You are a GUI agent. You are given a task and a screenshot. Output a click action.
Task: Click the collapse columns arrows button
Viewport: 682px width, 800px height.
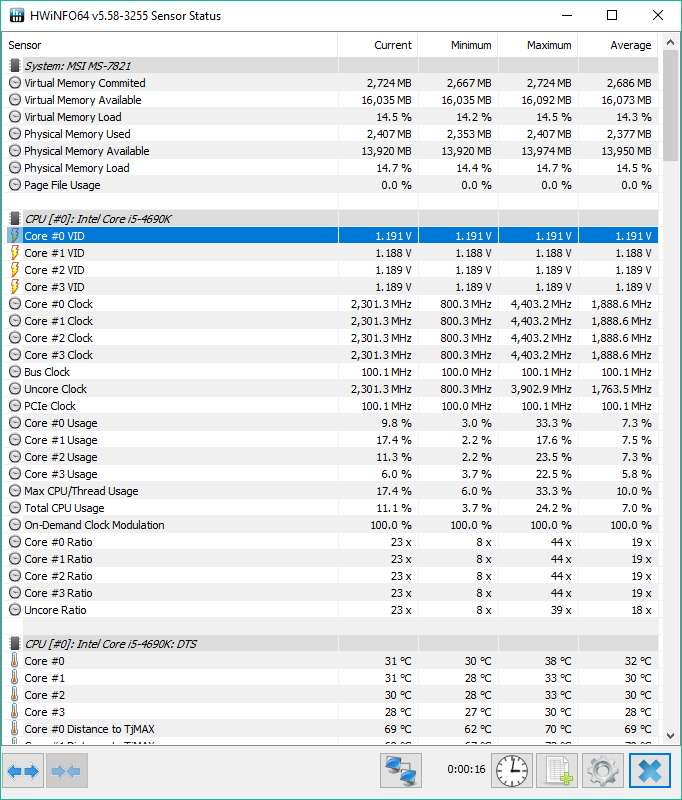click(x=66, y=771)
